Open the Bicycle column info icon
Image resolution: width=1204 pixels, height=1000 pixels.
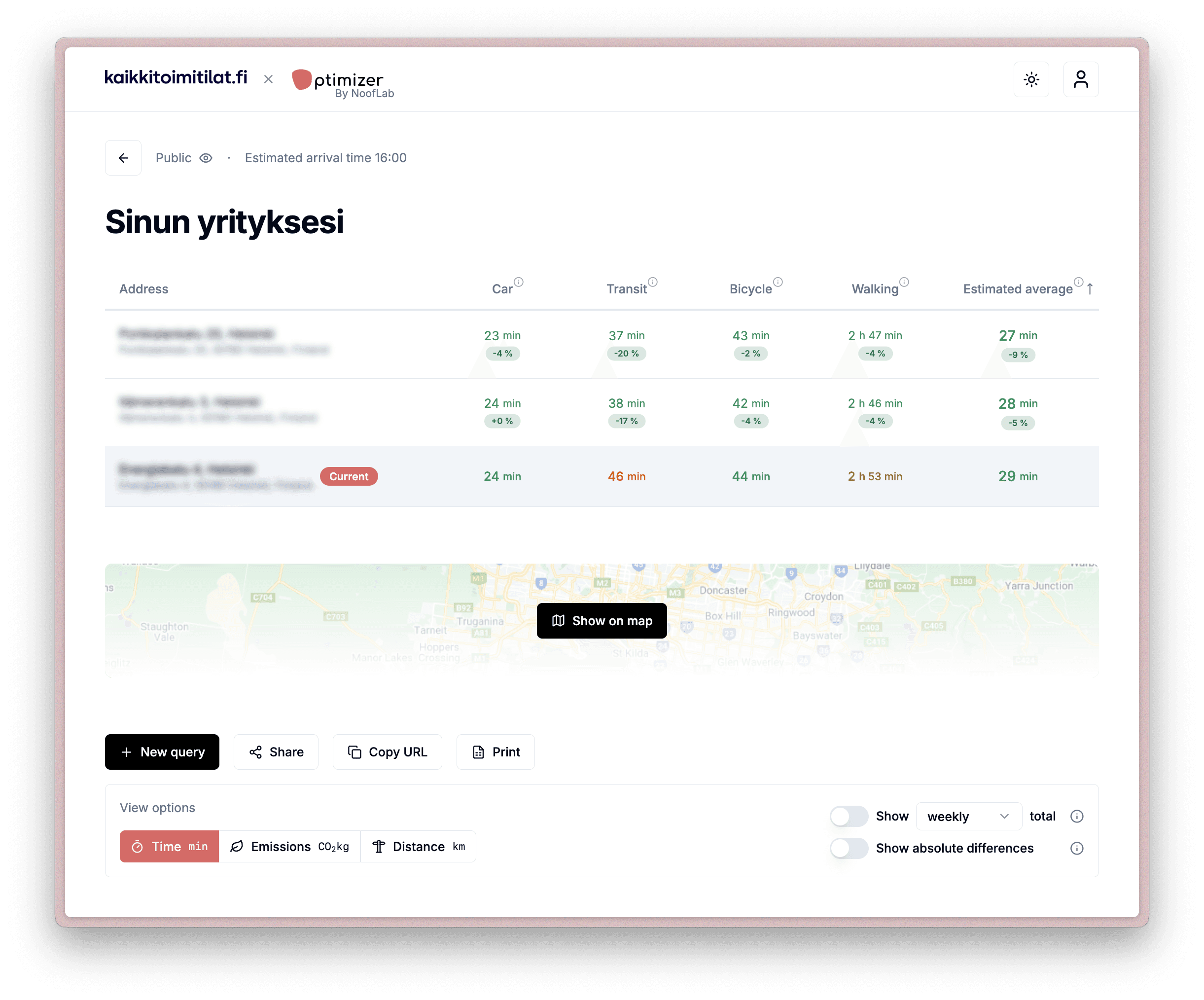(778, 282)
